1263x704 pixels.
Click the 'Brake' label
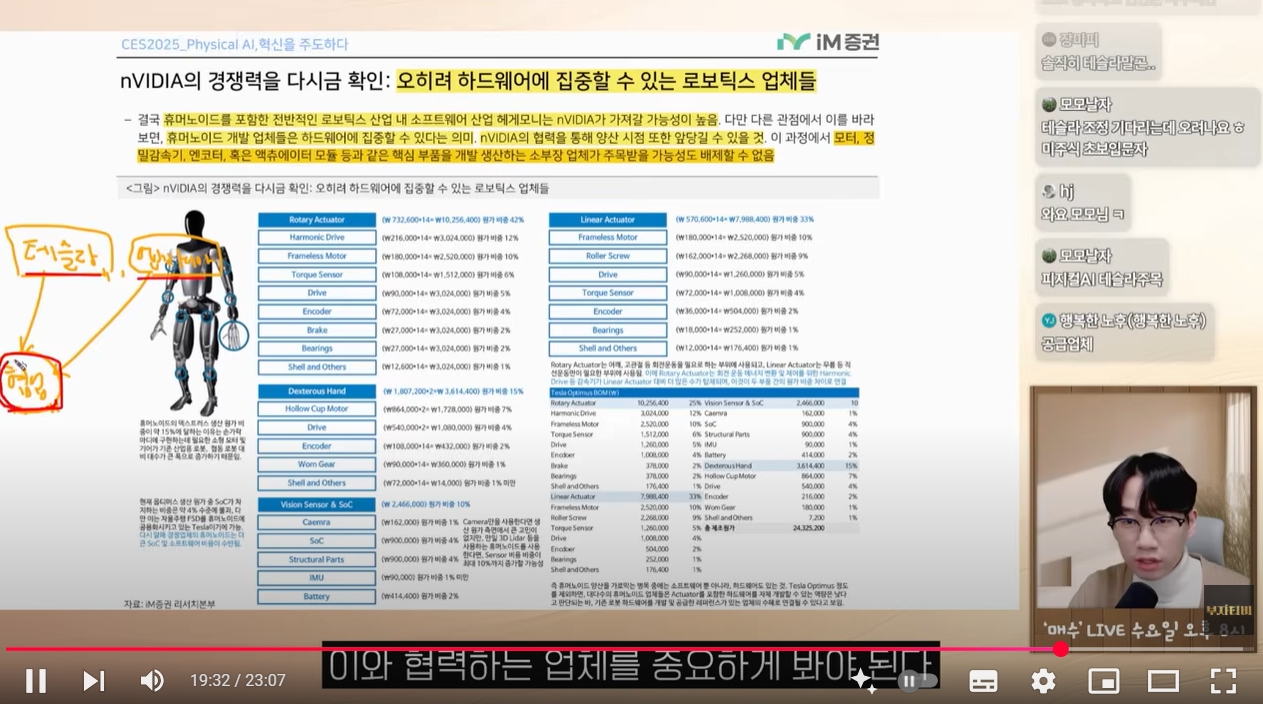point(315,330)
